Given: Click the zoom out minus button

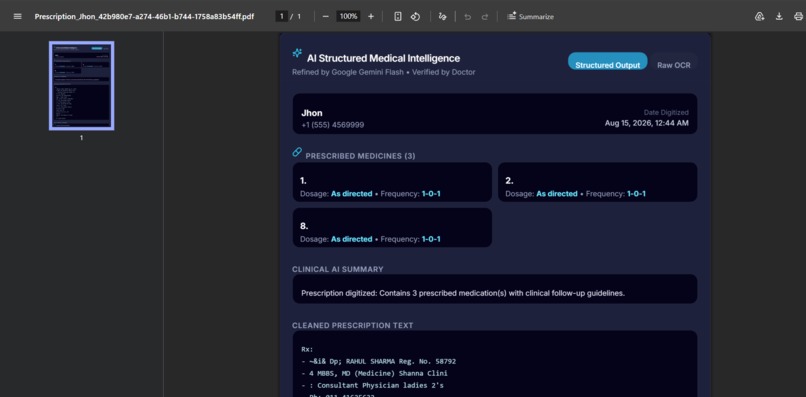Looking at the screenshot, I should pos(325,16).
